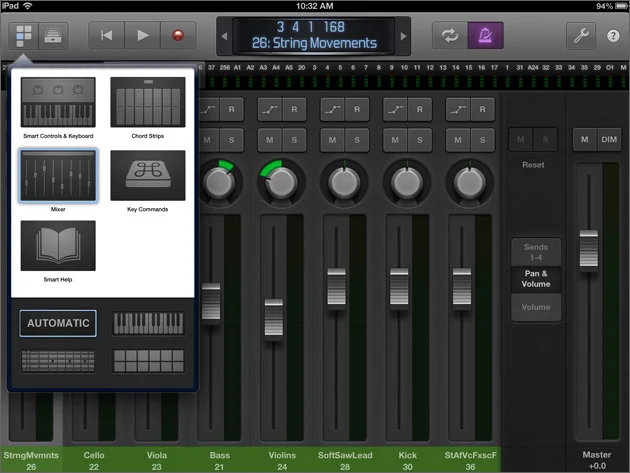Select the Kick 30 track label
This screenshot has width=630, height=473.
(x=407, y=460)
